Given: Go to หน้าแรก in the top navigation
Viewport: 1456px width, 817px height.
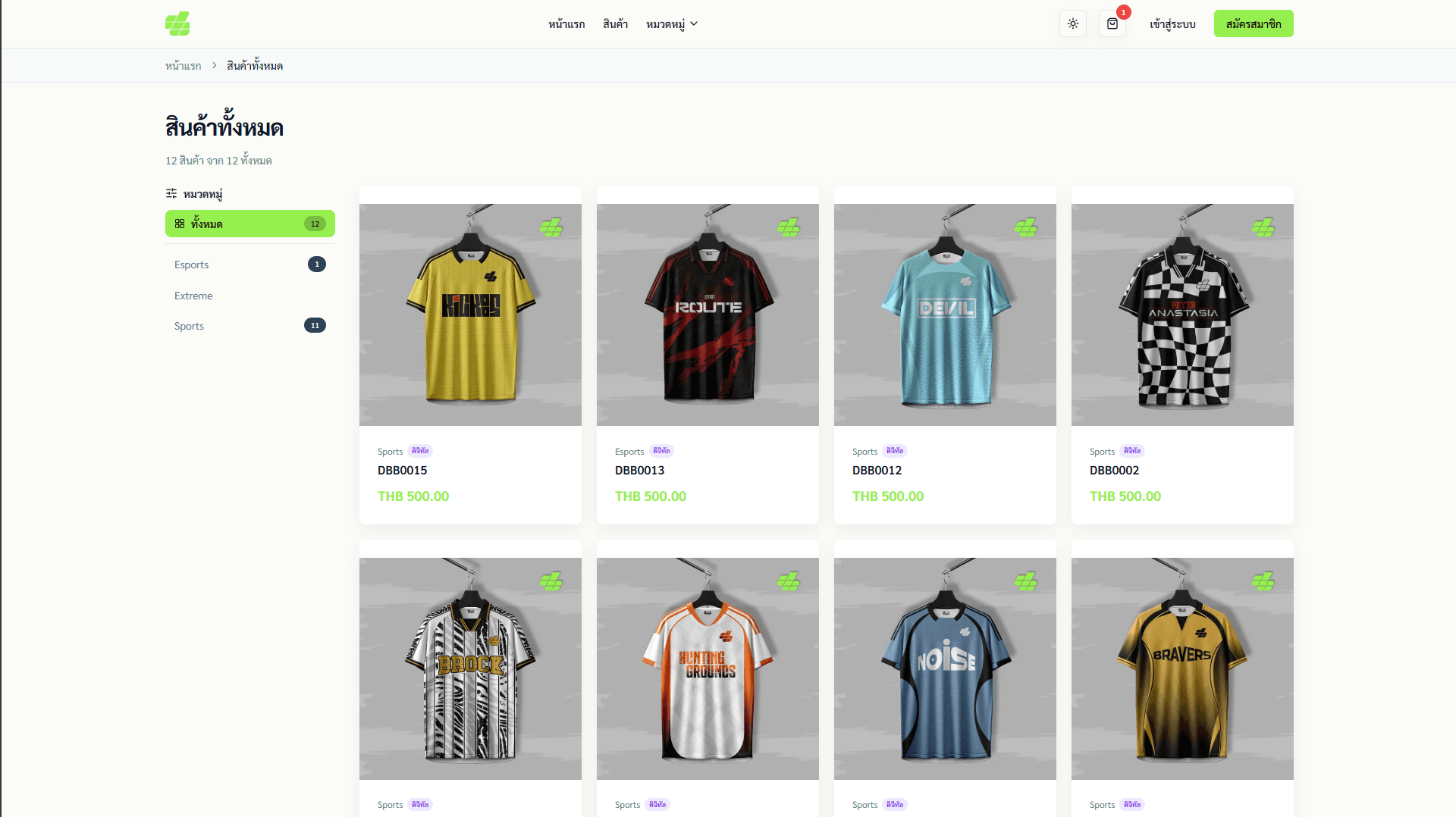Looking at the screenshot, I should [566, 24].
